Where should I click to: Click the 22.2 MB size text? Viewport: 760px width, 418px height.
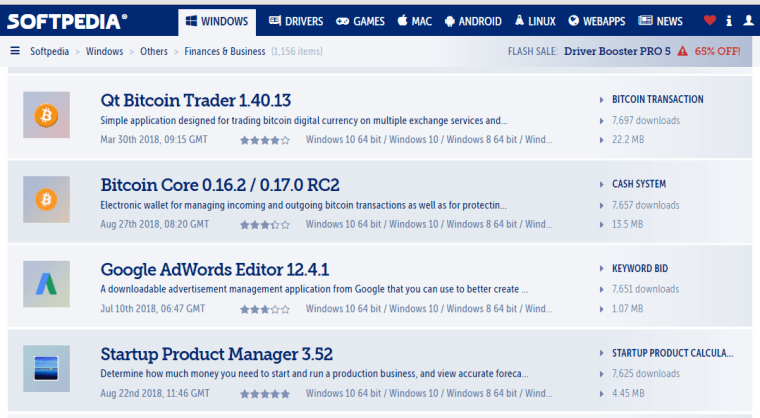628,140
